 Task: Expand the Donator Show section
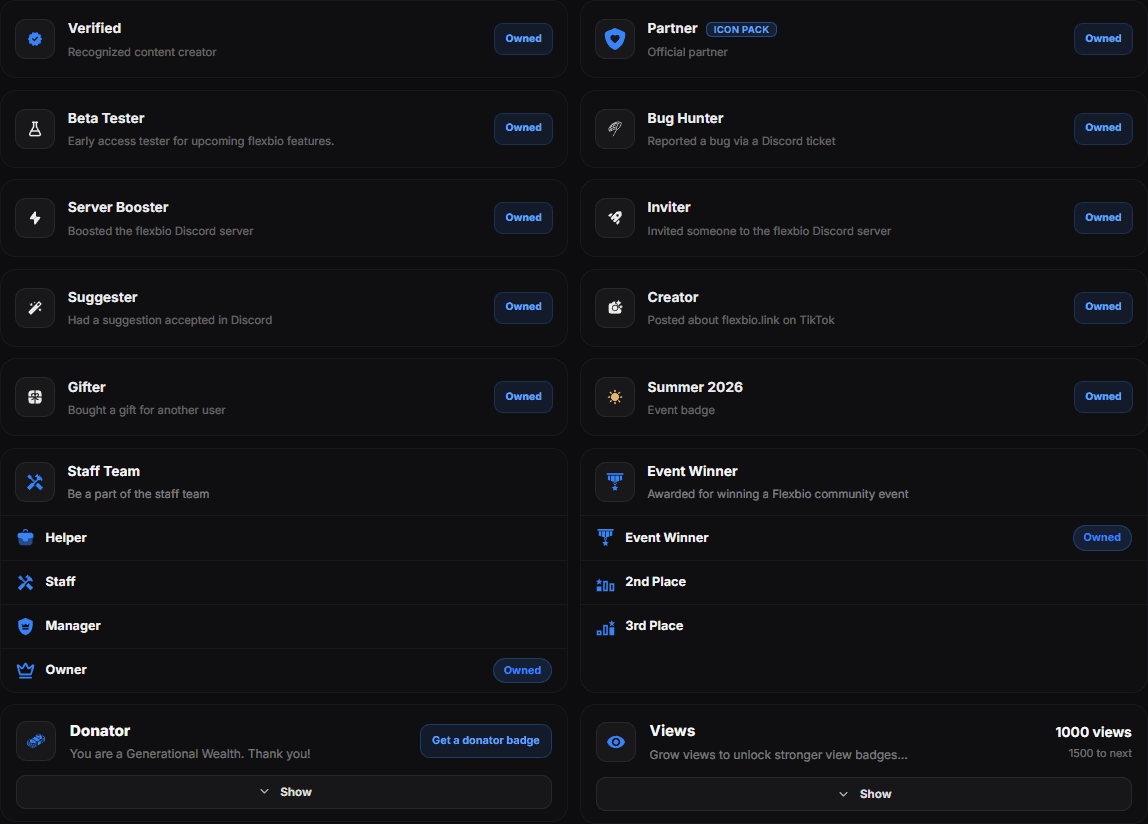tap(284, 792)
